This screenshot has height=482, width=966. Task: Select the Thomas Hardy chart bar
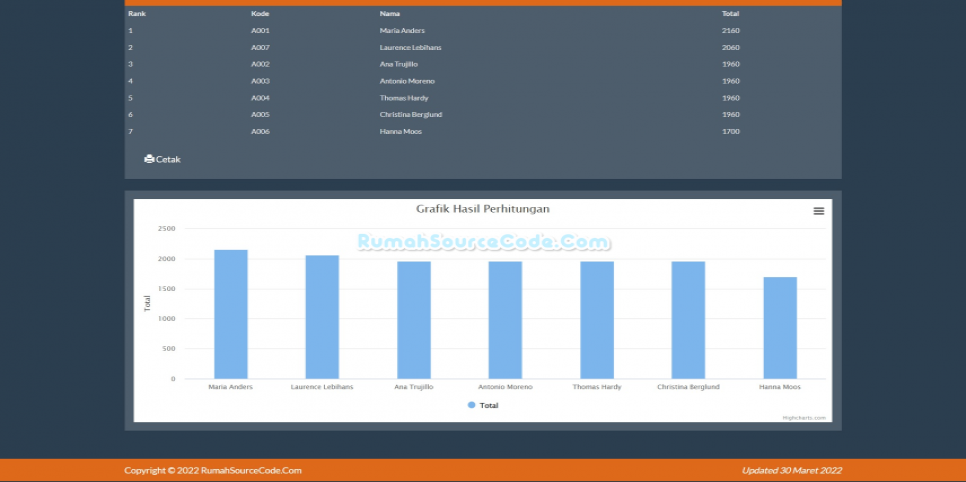pyautogui.click(x=597, y=319)
